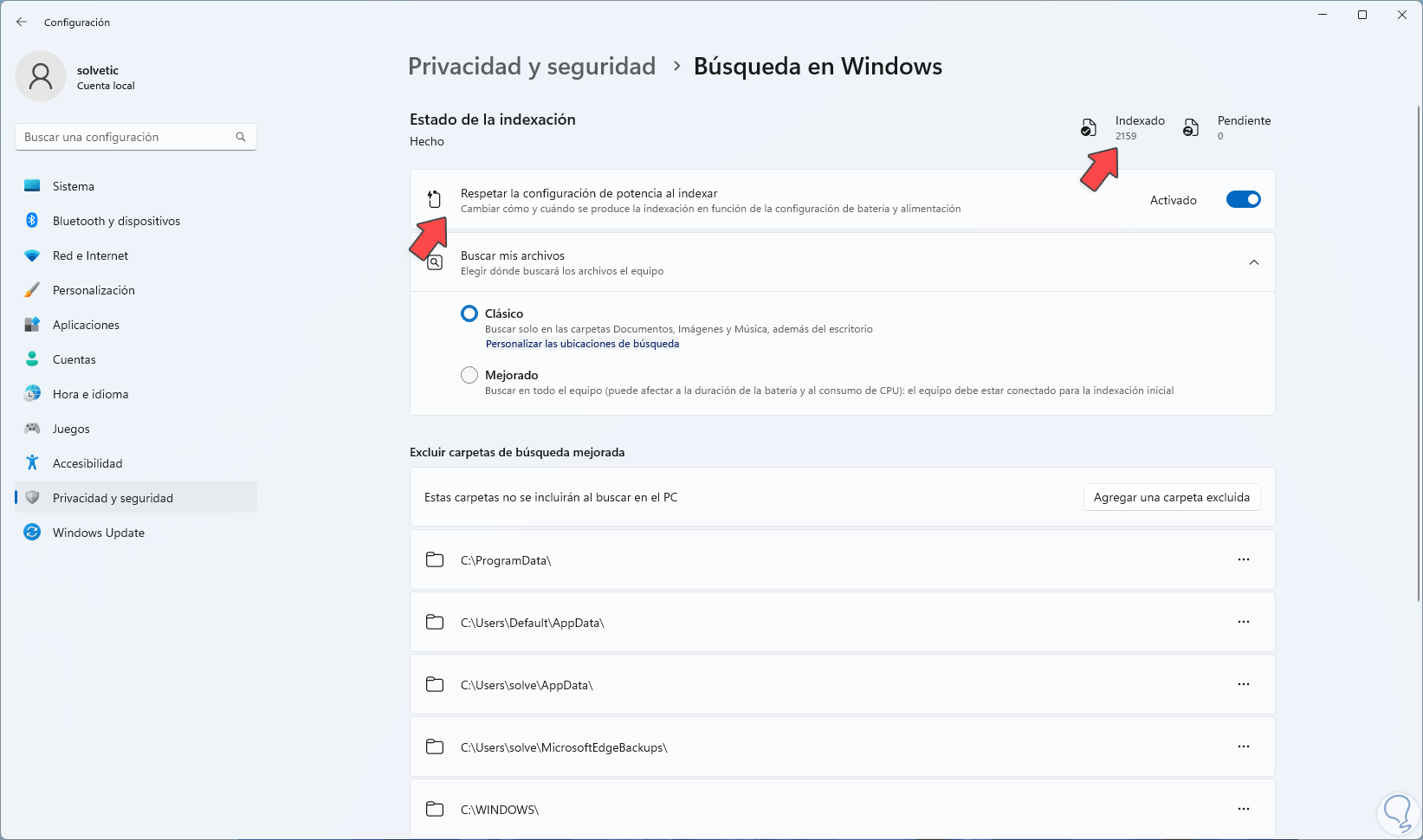Collapse the Buscar mis archivos section
The image size is (1423, 840).
click(x=1253, y=262)
